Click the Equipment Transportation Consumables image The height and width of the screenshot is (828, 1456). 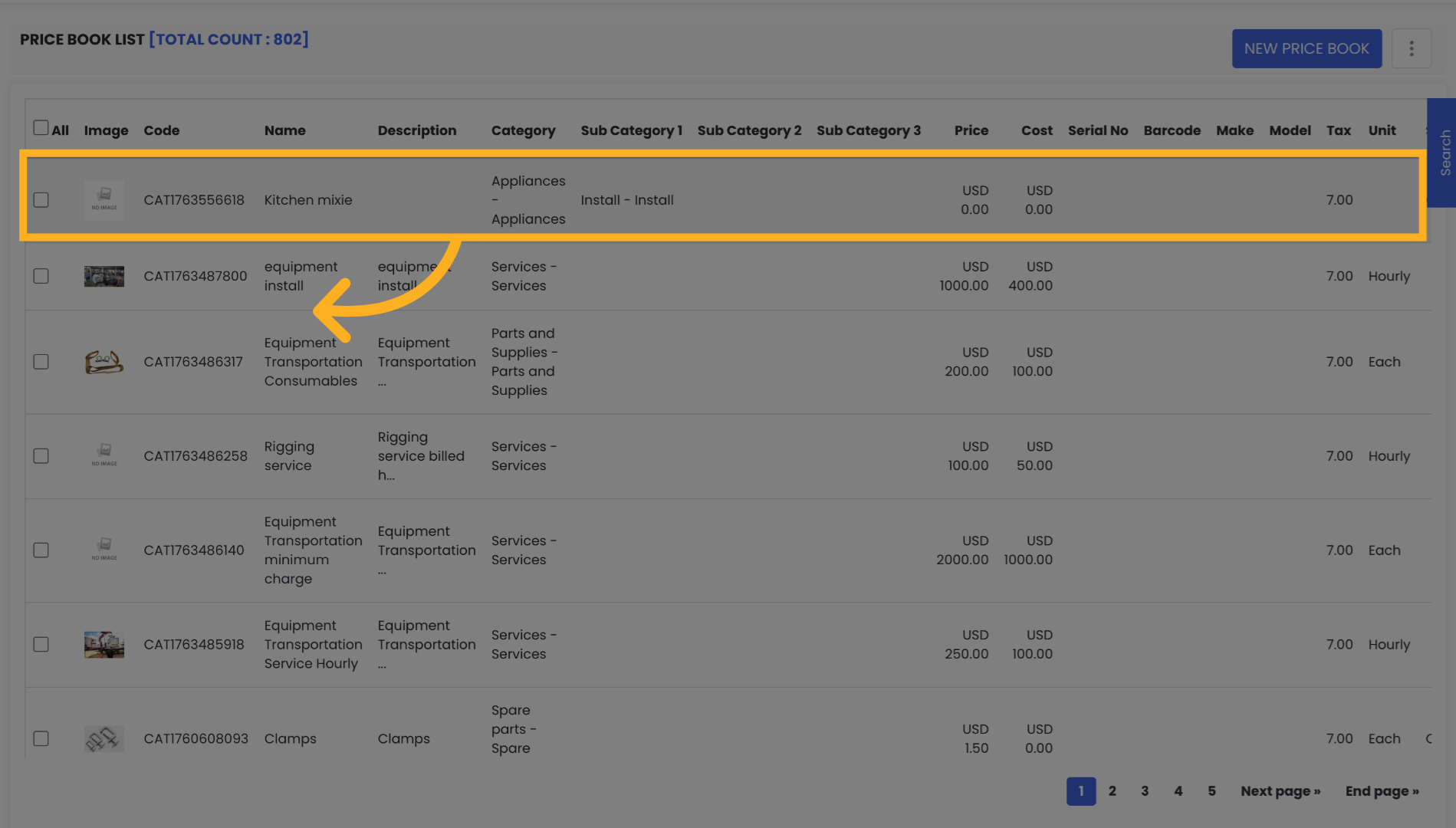pos(104,362)
